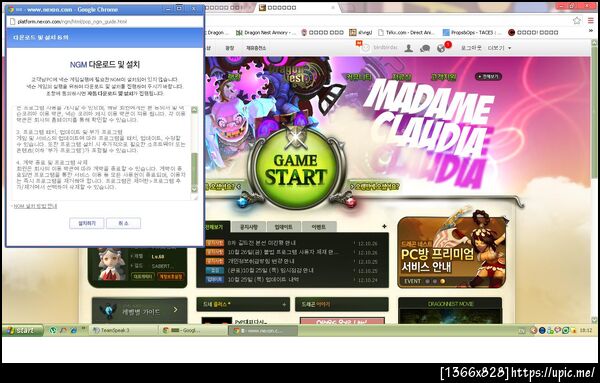Viewport: 600px width, 383px height.
Task: Click the green-outlined button under the avatar
Action: click(x=143, y=276)
